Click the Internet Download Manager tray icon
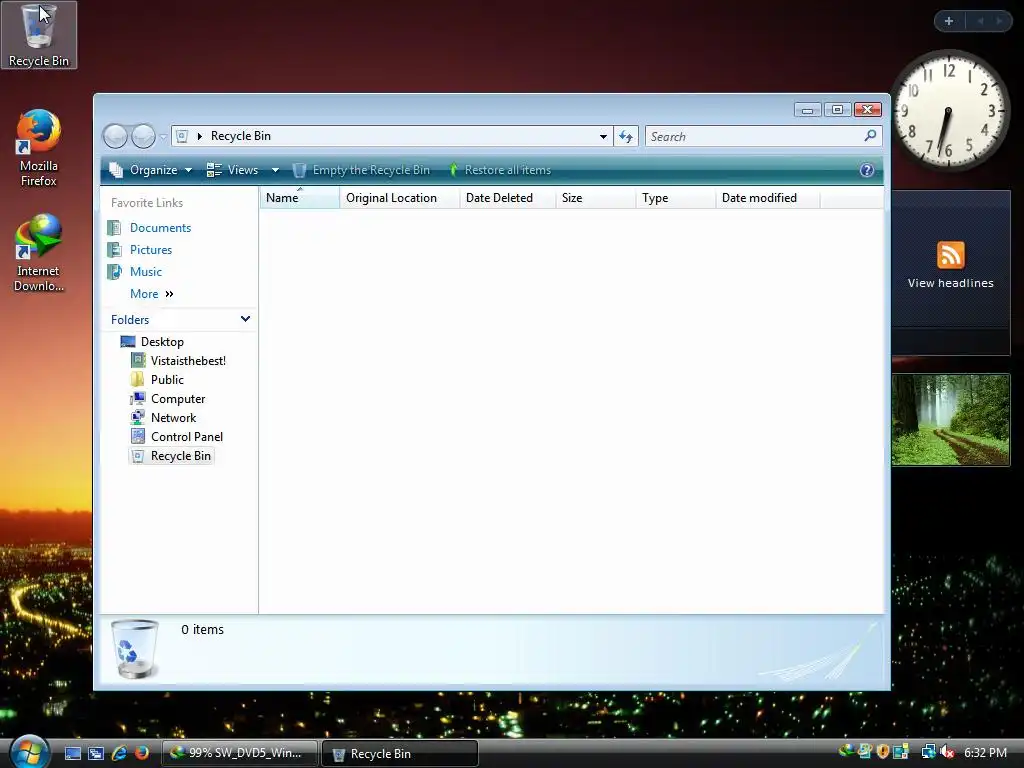 (847, 752)
